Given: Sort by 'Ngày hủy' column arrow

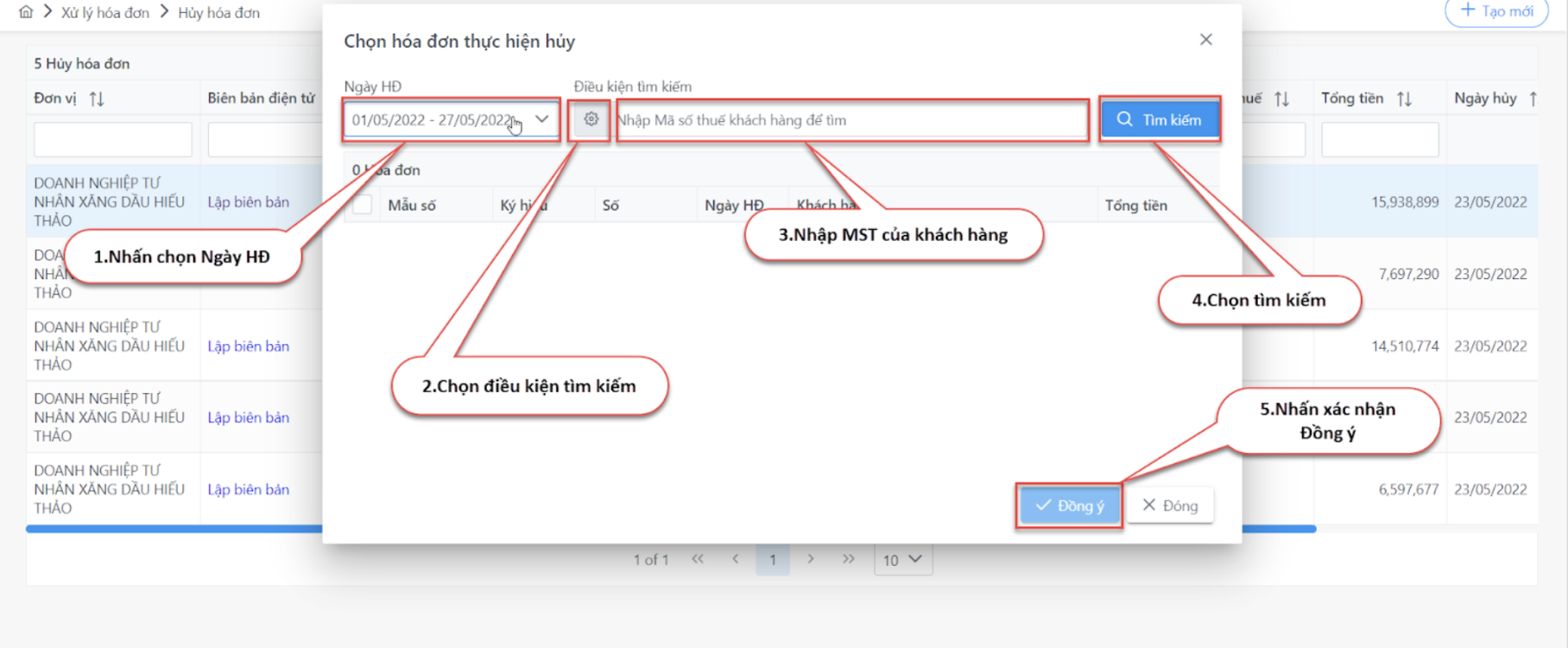Looking at the screenshot, I should click(1533, 98).
